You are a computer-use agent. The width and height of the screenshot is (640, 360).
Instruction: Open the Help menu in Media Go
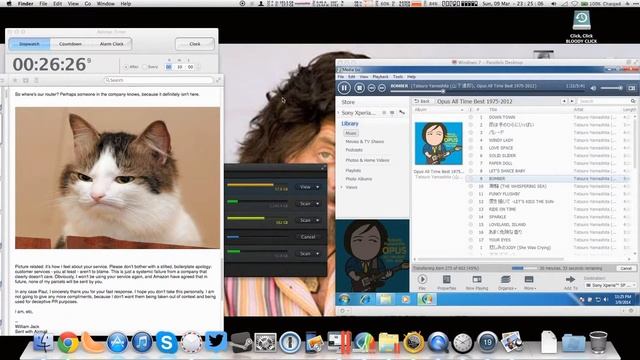pyautogui.click(x=411, y=77)
